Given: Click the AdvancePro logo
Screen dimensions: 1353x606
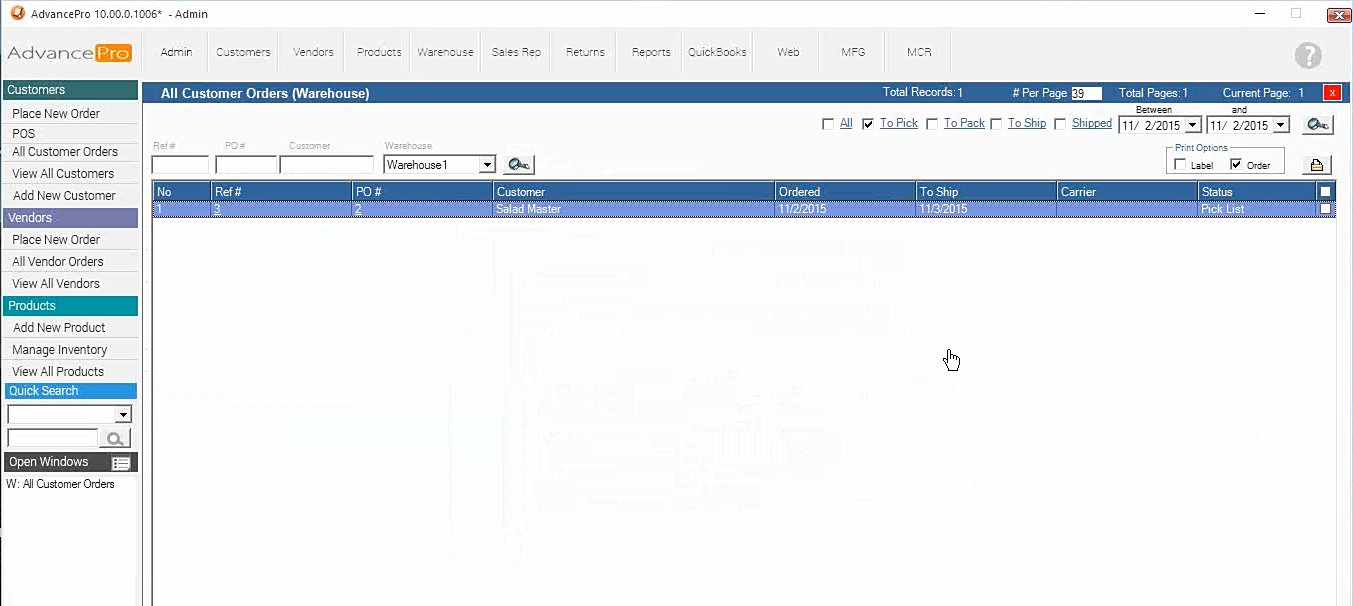Looking at the screenshot, I should (x=69, y=53).
